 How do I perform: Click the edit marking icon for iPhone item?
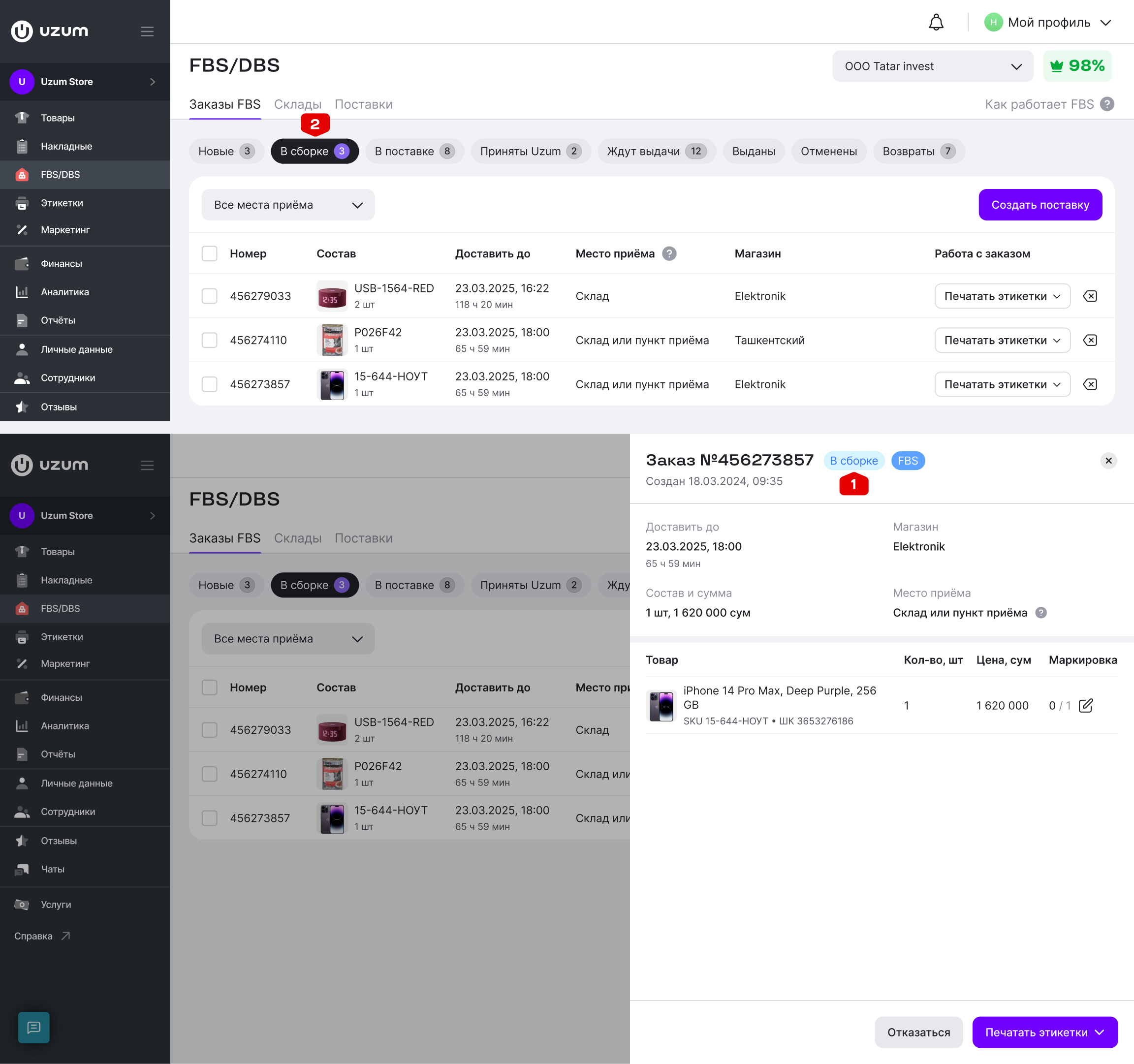click(x=1086, y=705)
